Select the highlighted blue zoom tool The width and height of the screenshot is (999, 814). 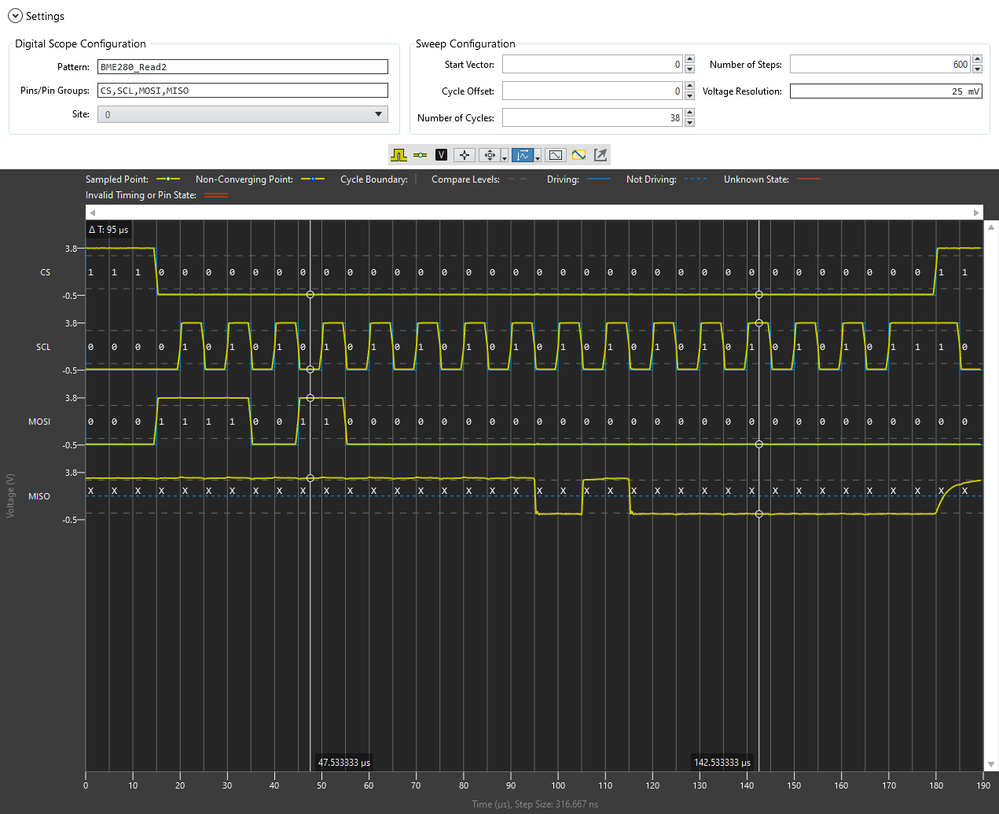pos(523,155)
